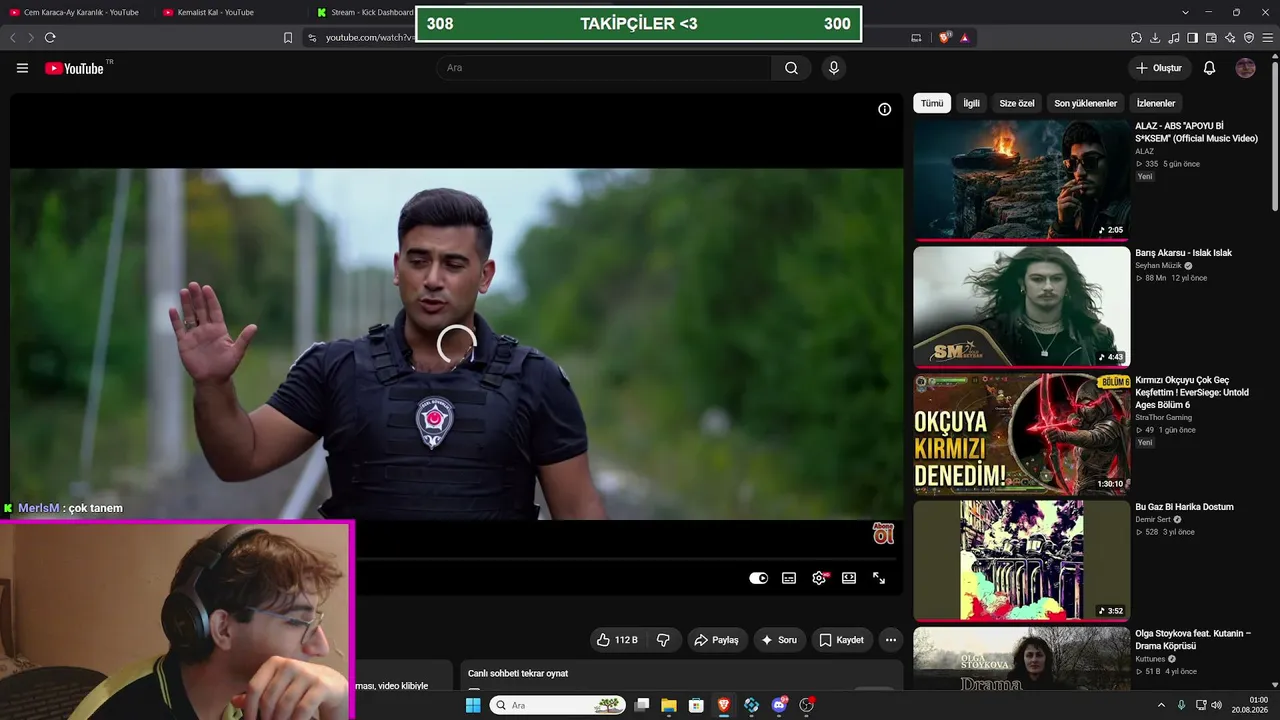The height and width of the screenshot is (720, 1280).
Task: Open the browser extensions puzzle icon
Action: (x=1136, y=38)
